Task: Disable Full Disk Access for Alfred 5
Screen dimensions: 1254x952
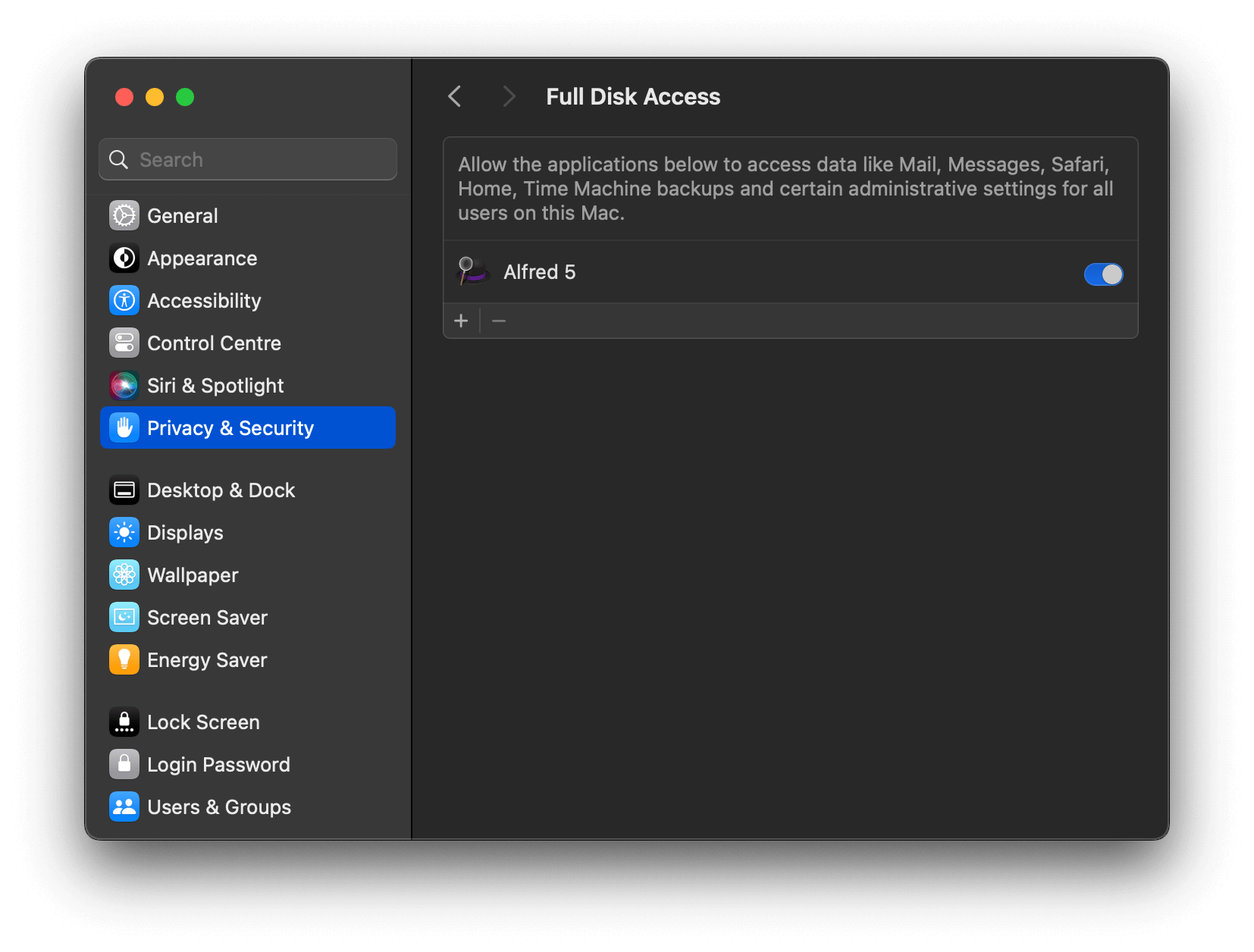Action: pyautogui.click(x=1103, y=274)
